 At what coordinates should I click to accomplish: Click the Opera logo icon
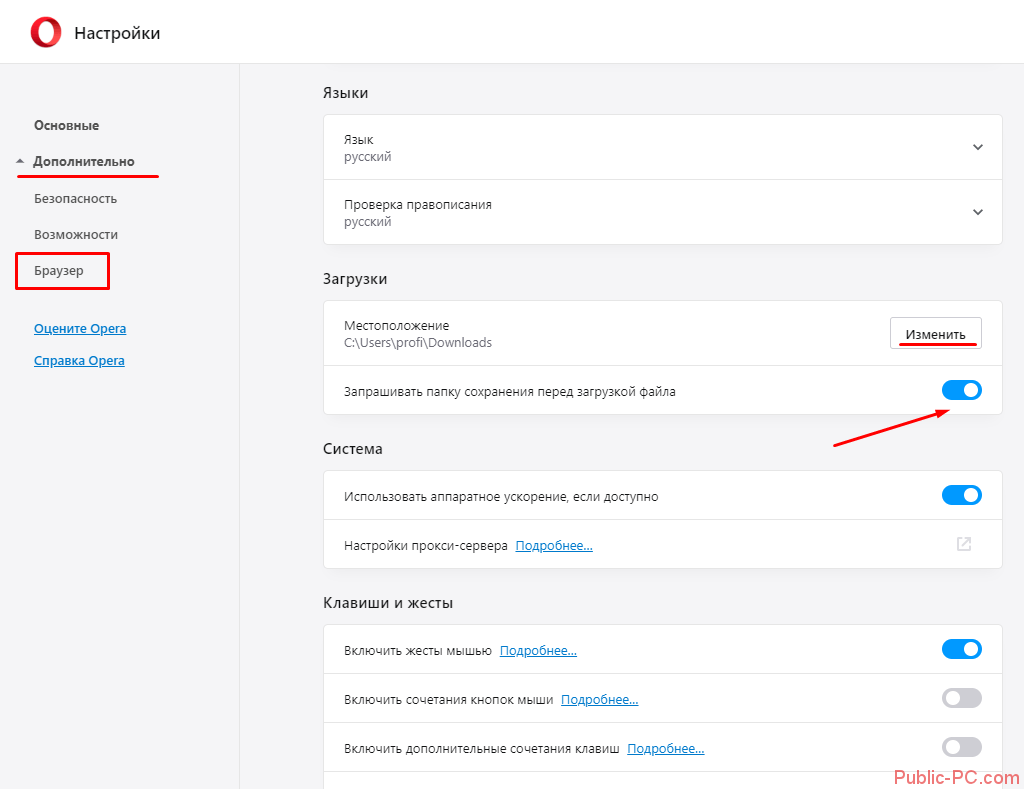[x=46, y=33]
